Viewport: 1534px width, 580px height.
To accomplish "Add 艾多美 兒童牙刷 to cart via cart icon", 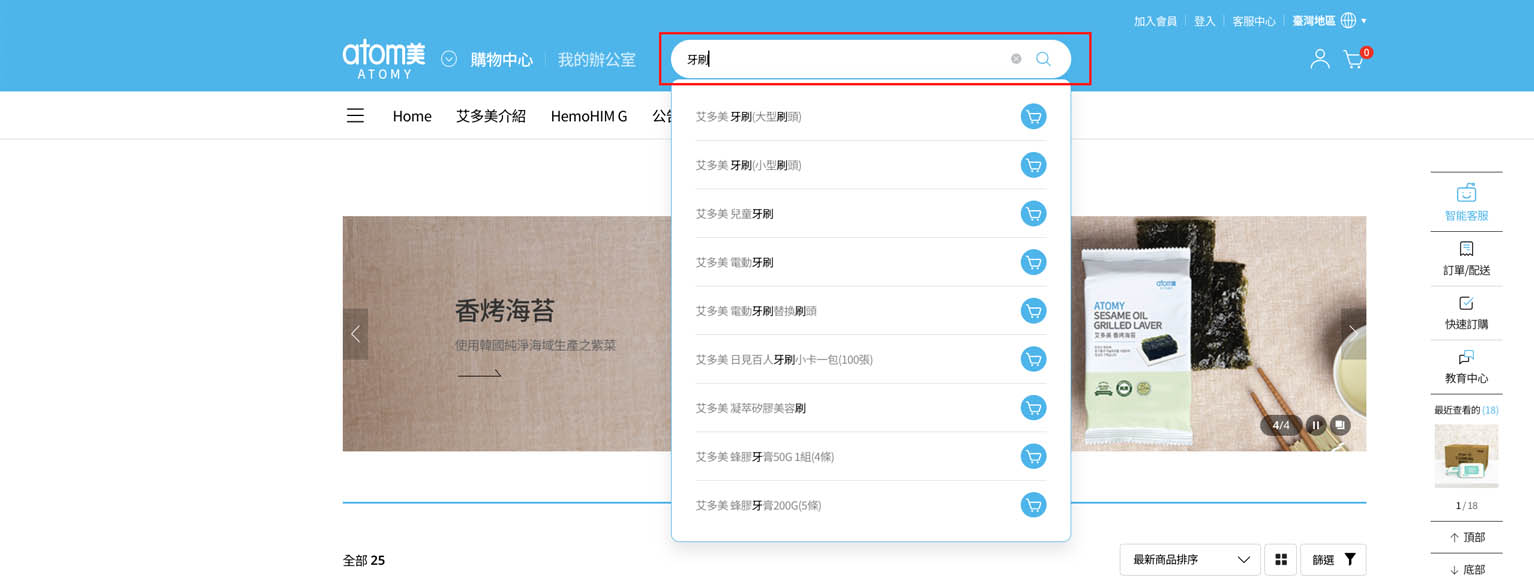I will 1033,213.
